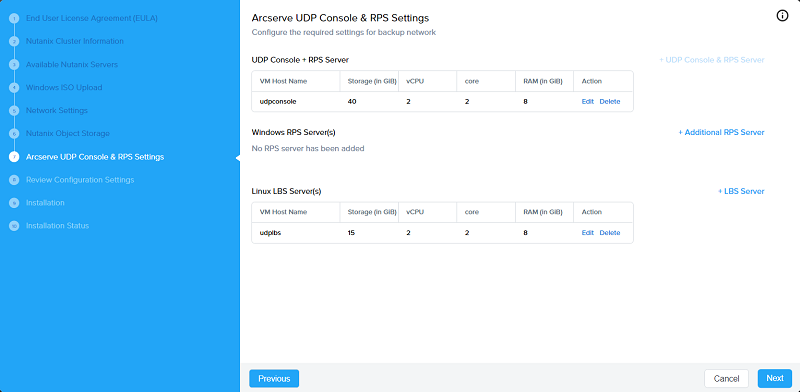Click the Previous button
The image size is (800, 392).
(274, 379)
